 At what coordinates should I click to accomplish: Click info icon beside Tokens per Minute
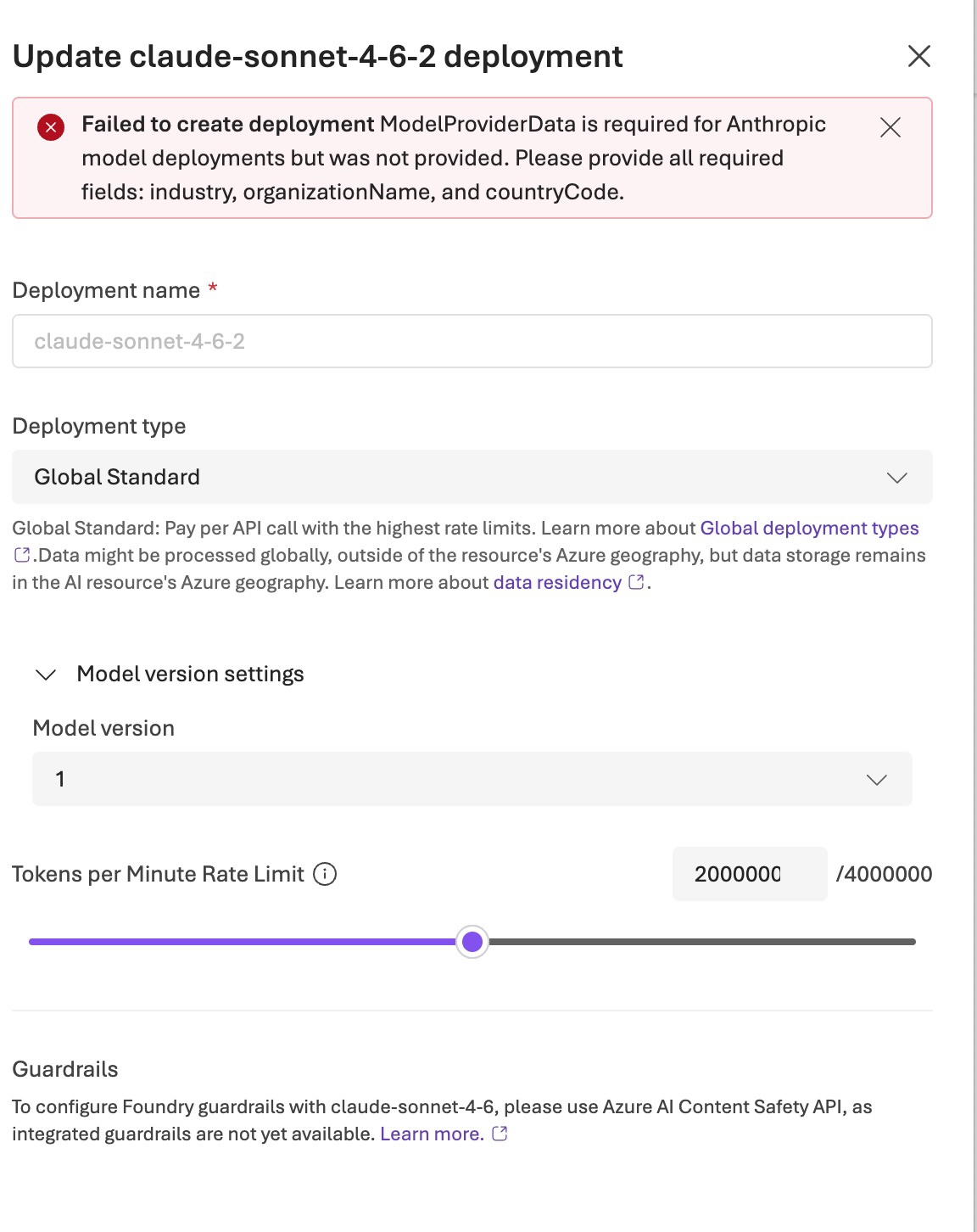pyautogui.click(x=325, y=874)
